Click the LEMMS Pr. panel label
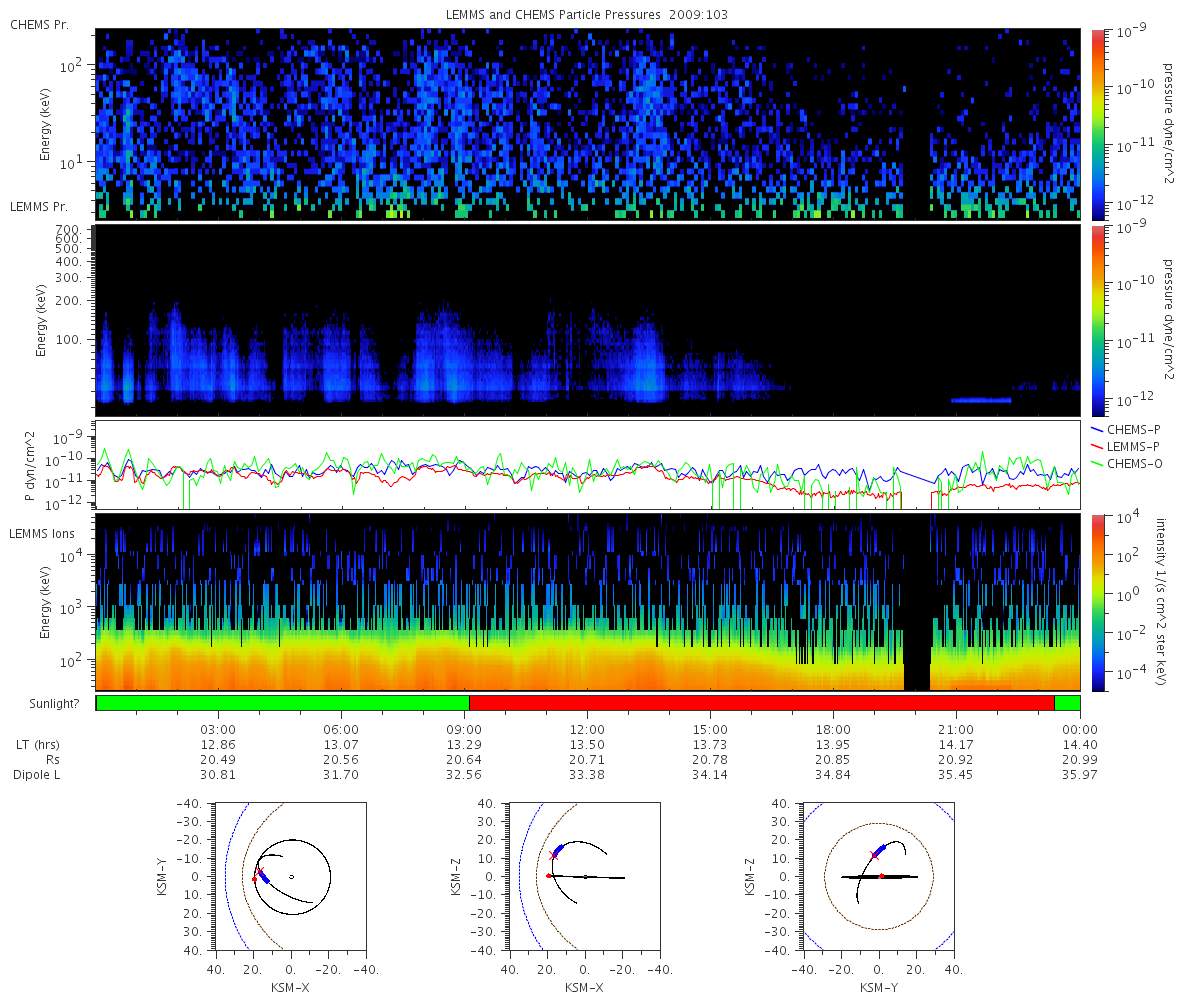Image resolution: width=1200 pixels, height=1000 pixels. (x=37, y=207)
